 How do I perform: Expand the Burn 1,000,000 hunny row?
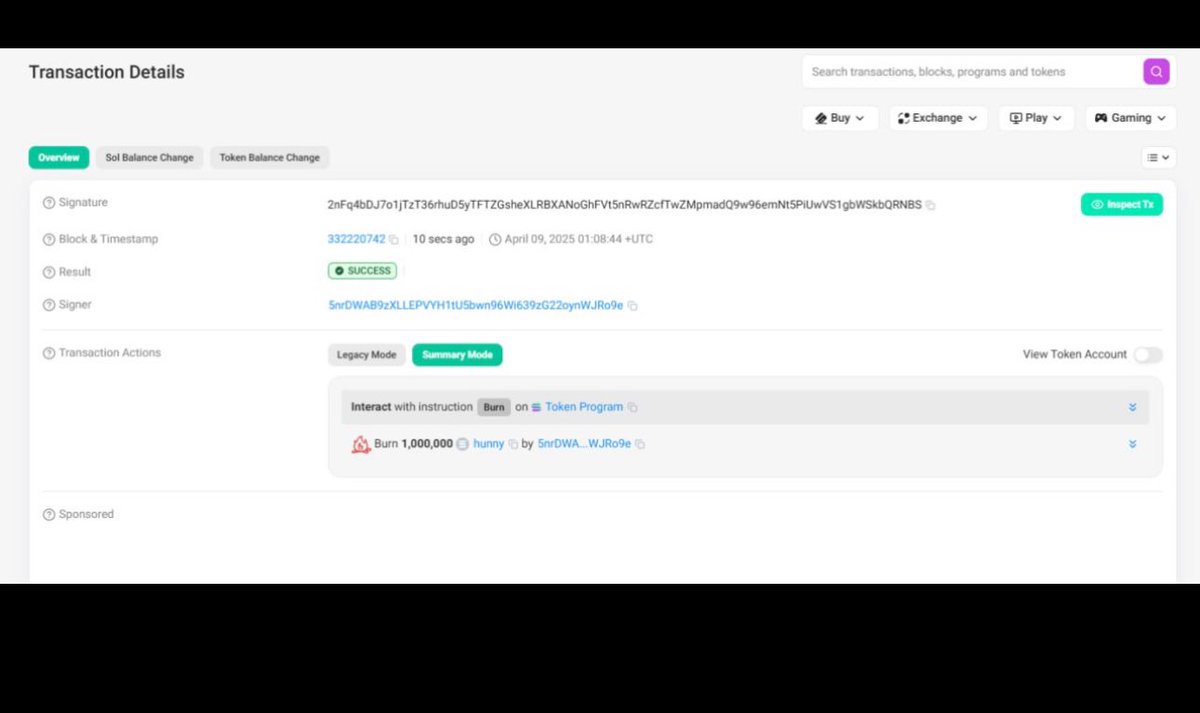tap(1133, 444)
